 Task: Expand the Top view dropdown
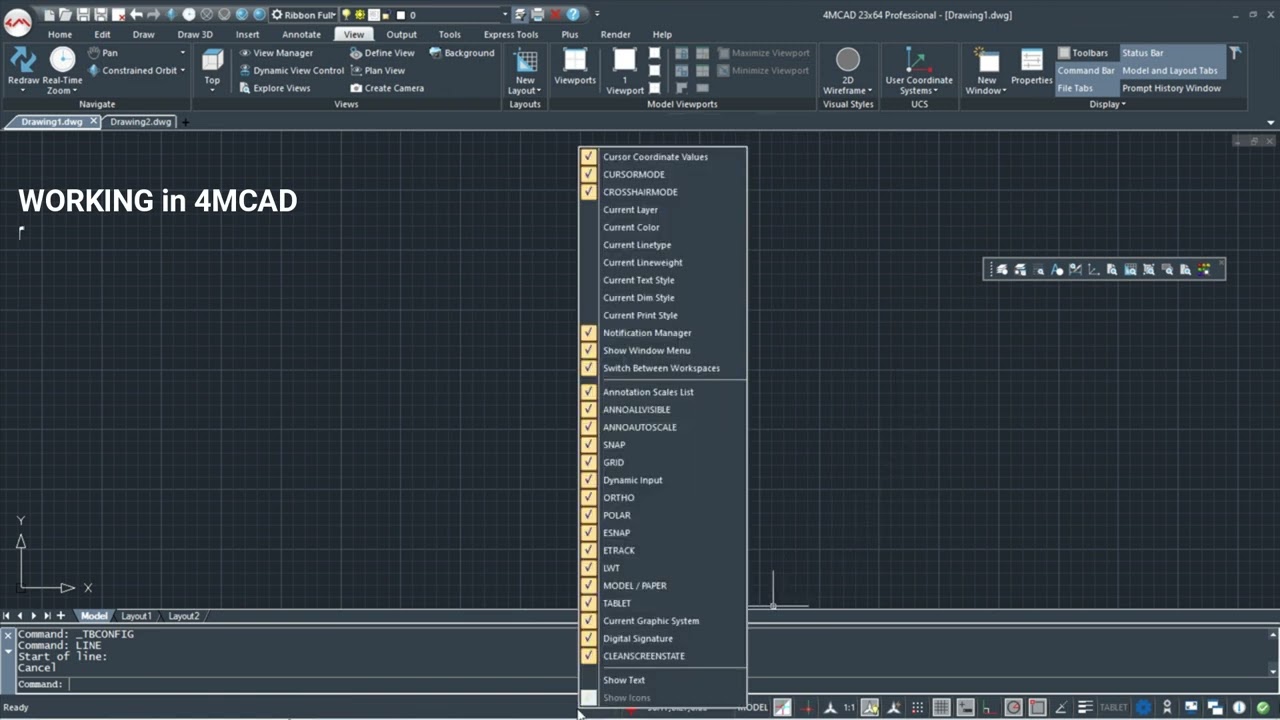click(212, 91)
